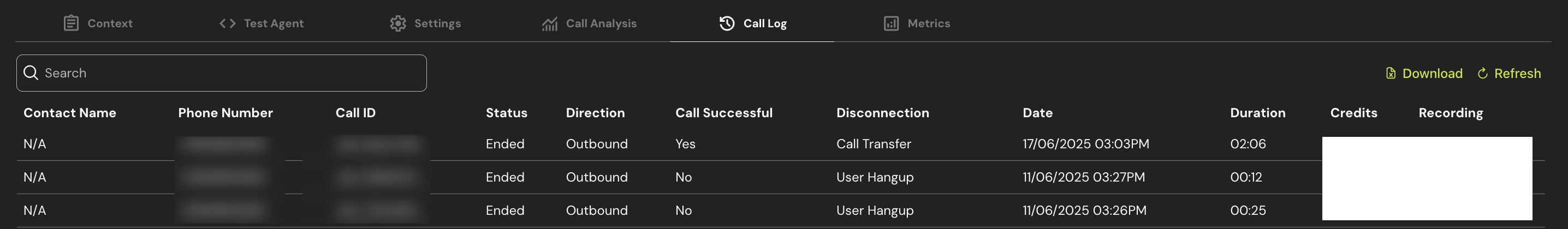This screenshot has height=229, width=1568.
Task: Click the Call Analysis chart icon
Action: pos(550,23)
